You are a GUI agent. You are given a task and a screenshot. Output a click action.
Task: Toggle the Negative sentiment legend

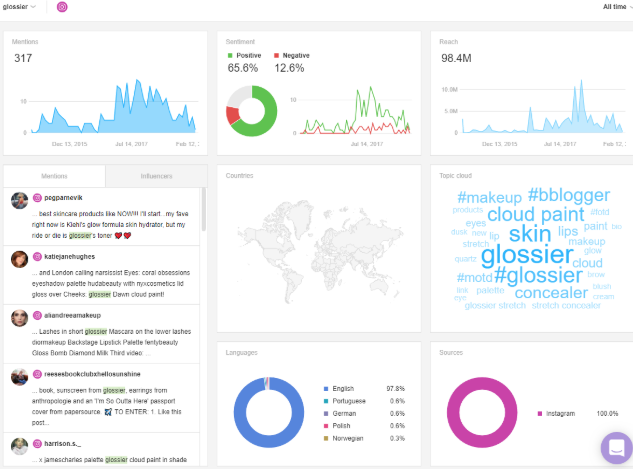tap(292, 56)
